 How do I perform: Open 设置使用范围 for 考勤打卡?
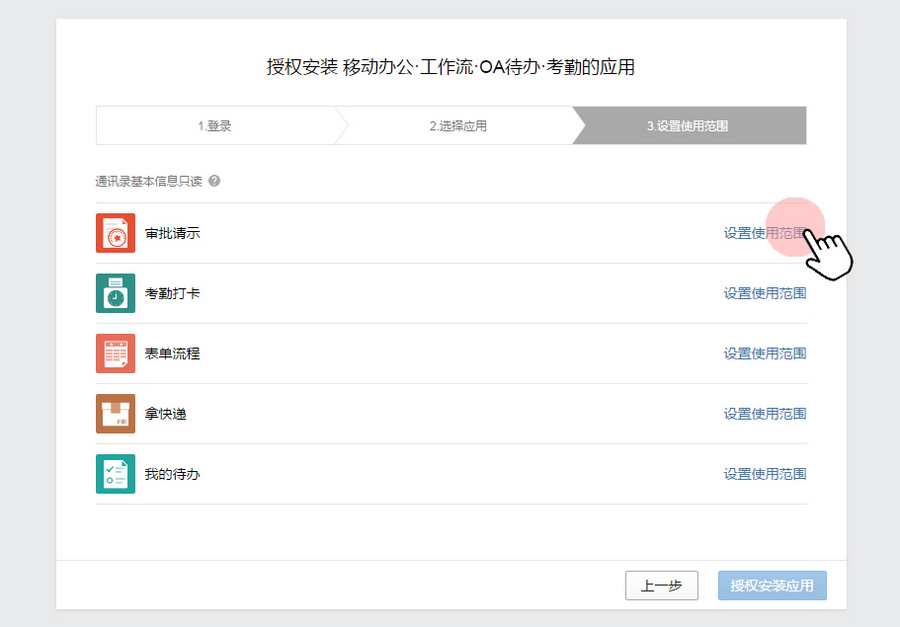point(764,293)
